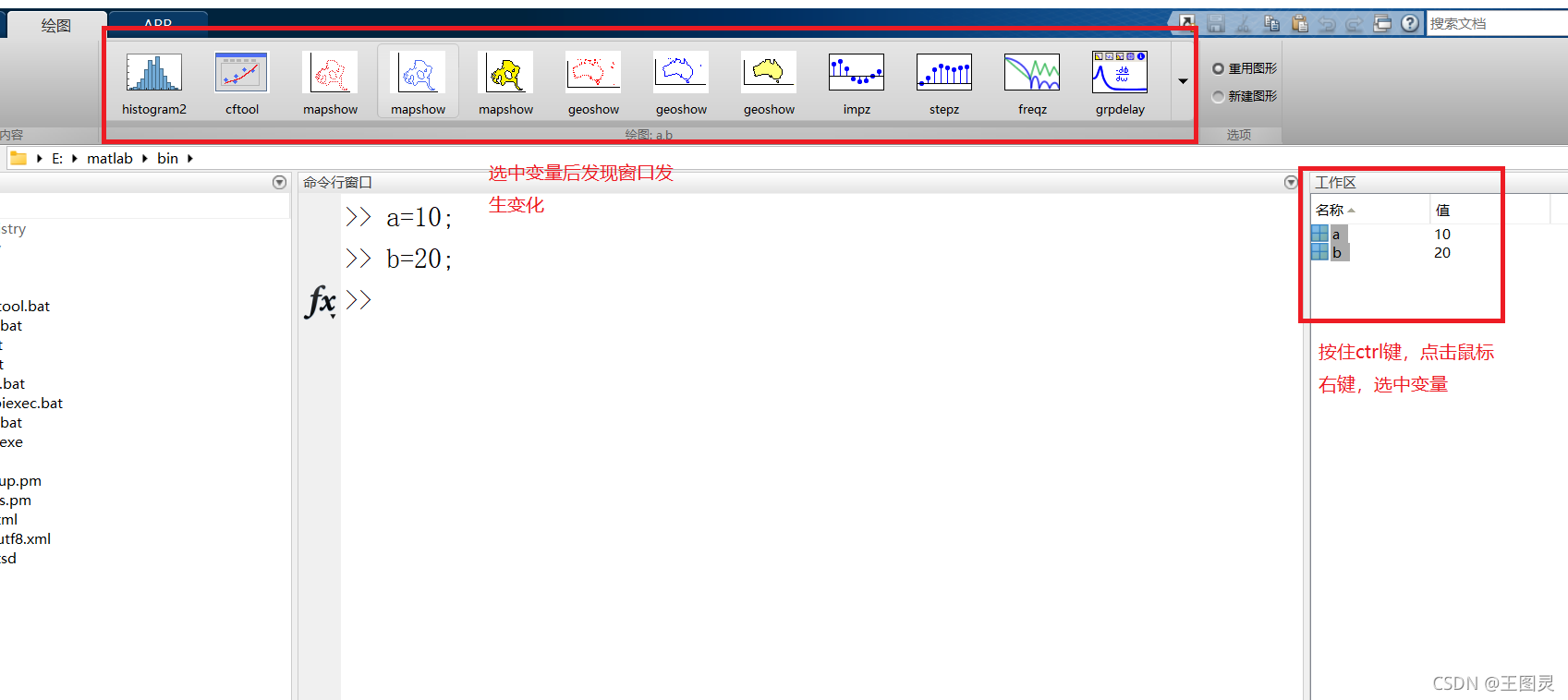Click the 搜索文档 search field
Screen dimensions: 1568x700
1497,23
